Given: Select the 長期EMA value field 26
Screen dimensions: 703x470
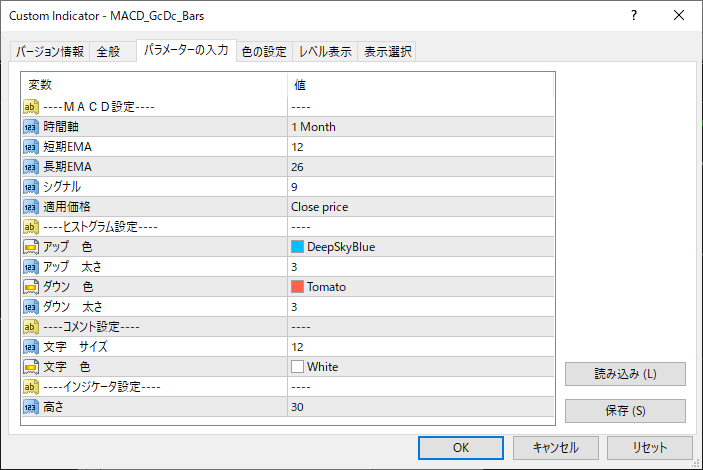Looking at the screenshot, I should (420, 167).
